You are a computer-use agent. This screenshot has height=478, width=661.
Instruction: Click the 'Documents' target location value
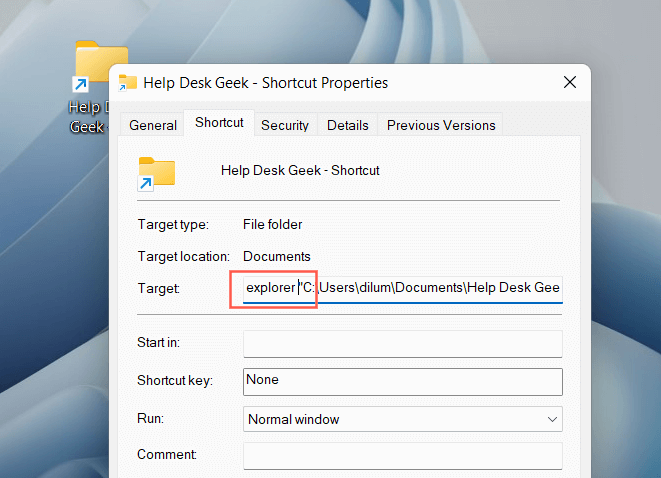point(277,256)
